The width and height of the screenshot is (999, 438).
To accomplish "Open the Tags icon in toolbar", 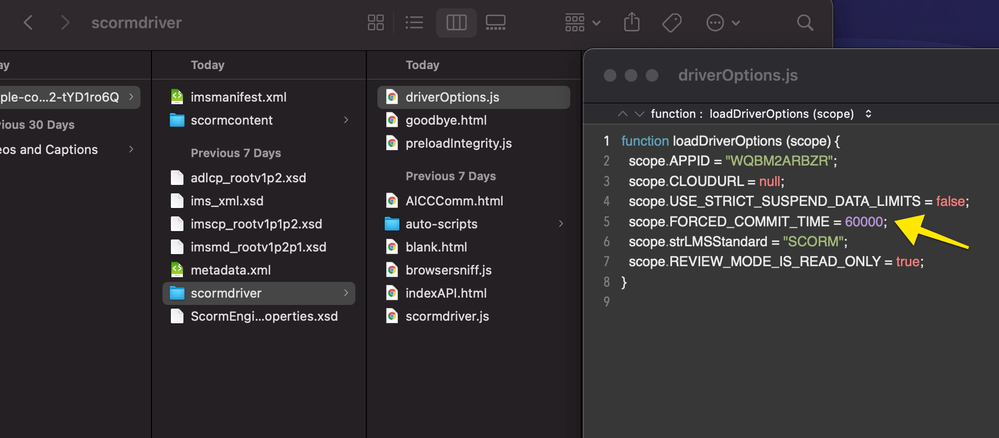I will (x=672, y=22).
